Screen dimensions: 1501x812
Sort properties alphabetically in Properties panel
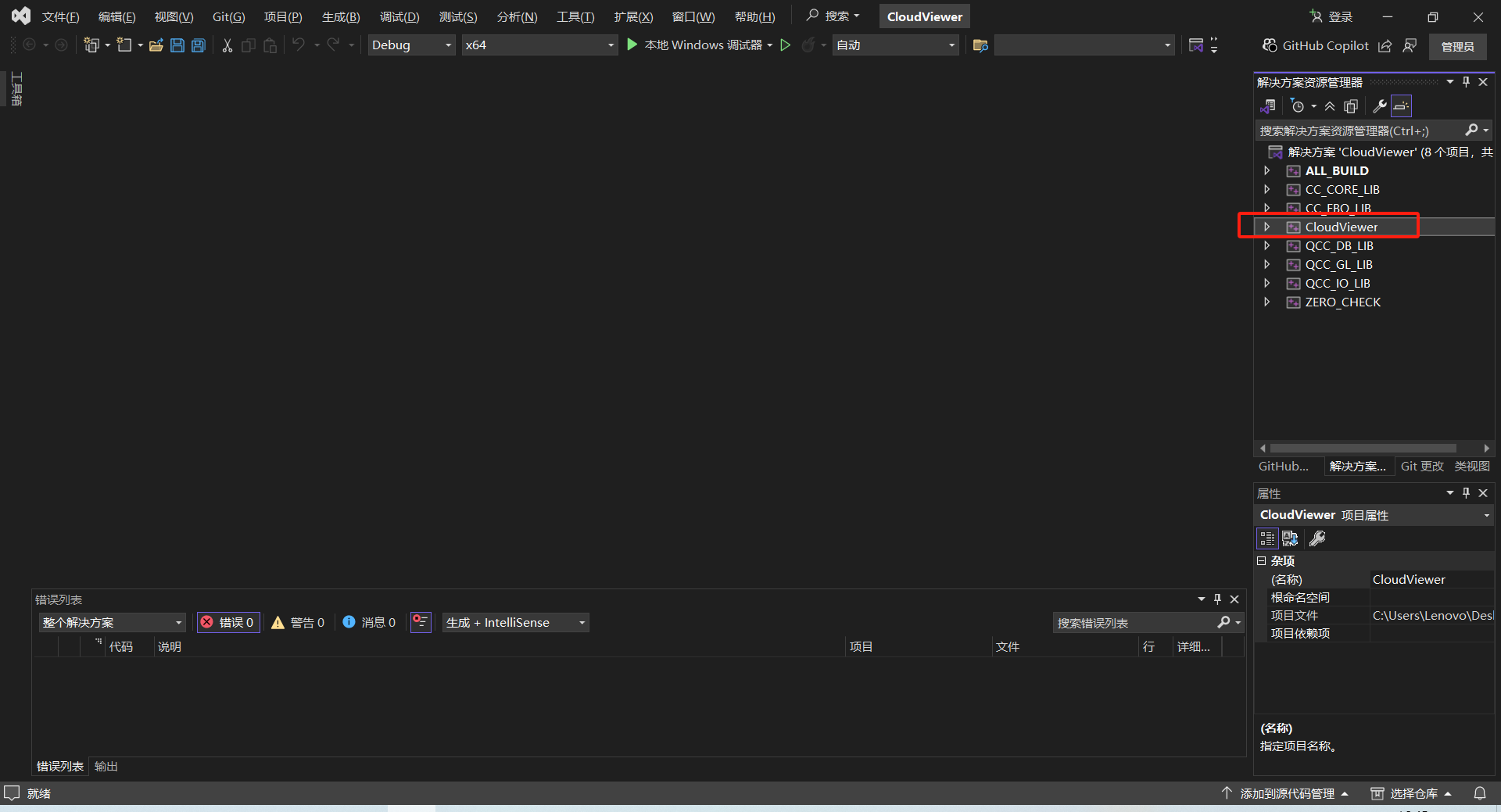(x=1290, y=538)
